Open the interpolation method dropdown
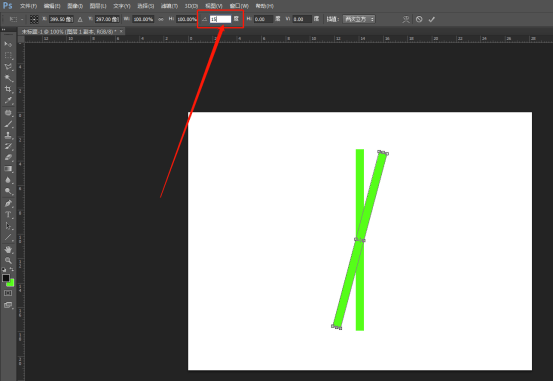554x381 pixels. coord(359,19)
